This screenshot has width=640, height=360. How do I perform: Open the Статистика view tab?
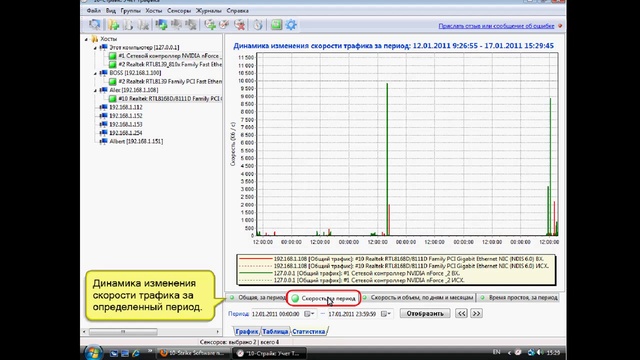(x=309, y=331)
